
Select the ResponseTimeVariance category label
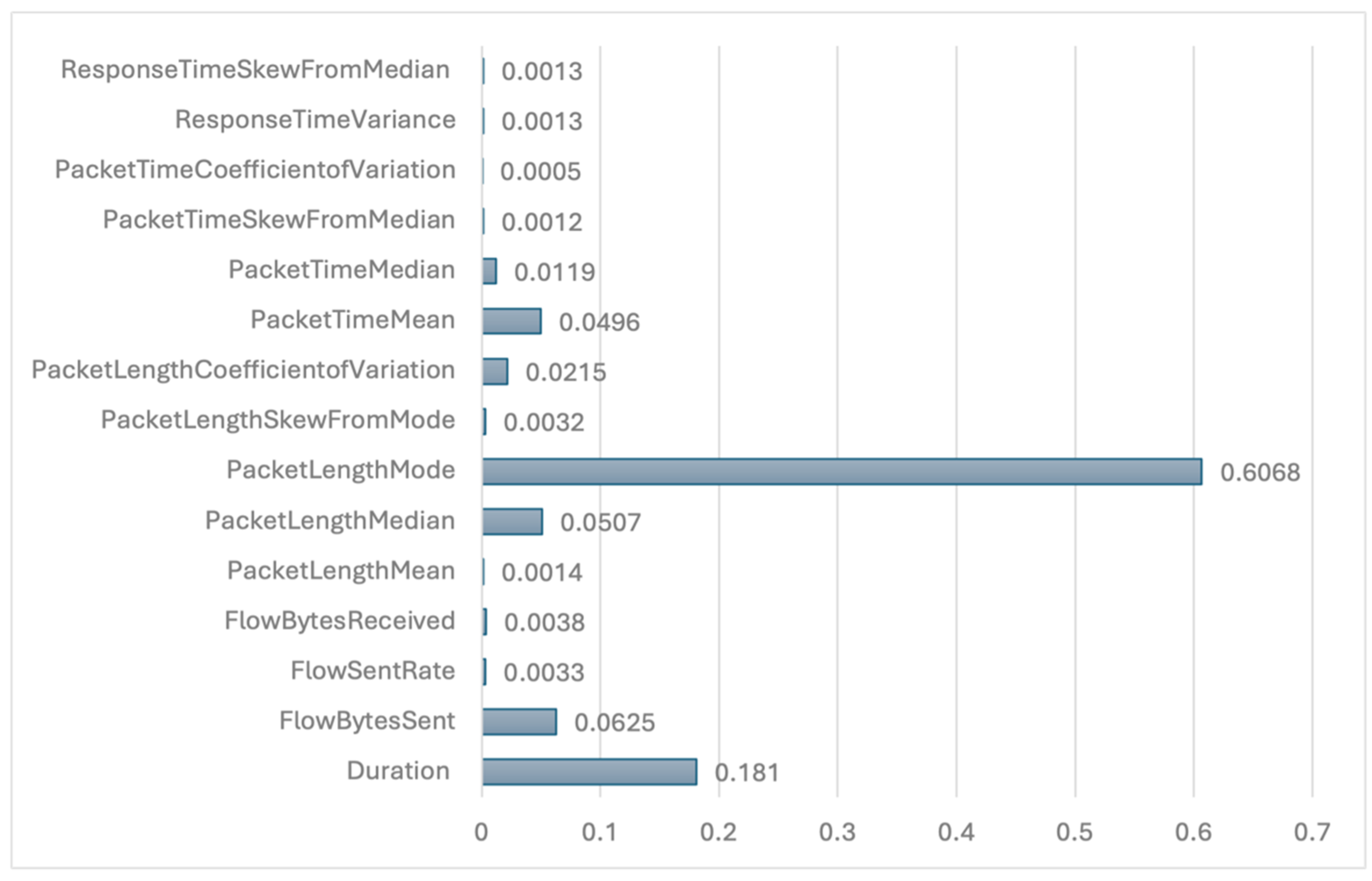coord(315,120)
